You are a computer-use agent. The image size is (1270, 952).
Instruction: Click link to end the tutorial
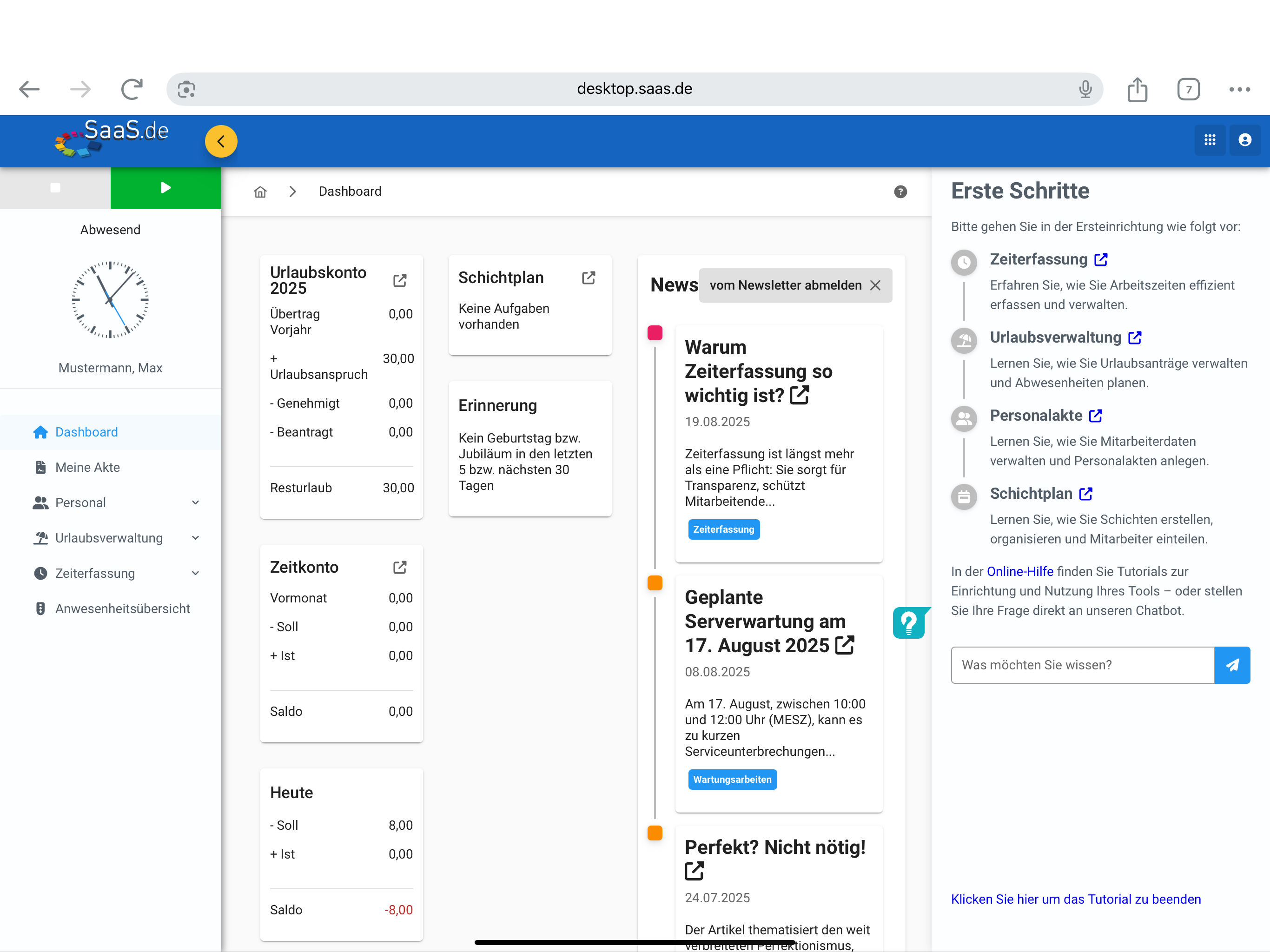tap(1075, 899)
